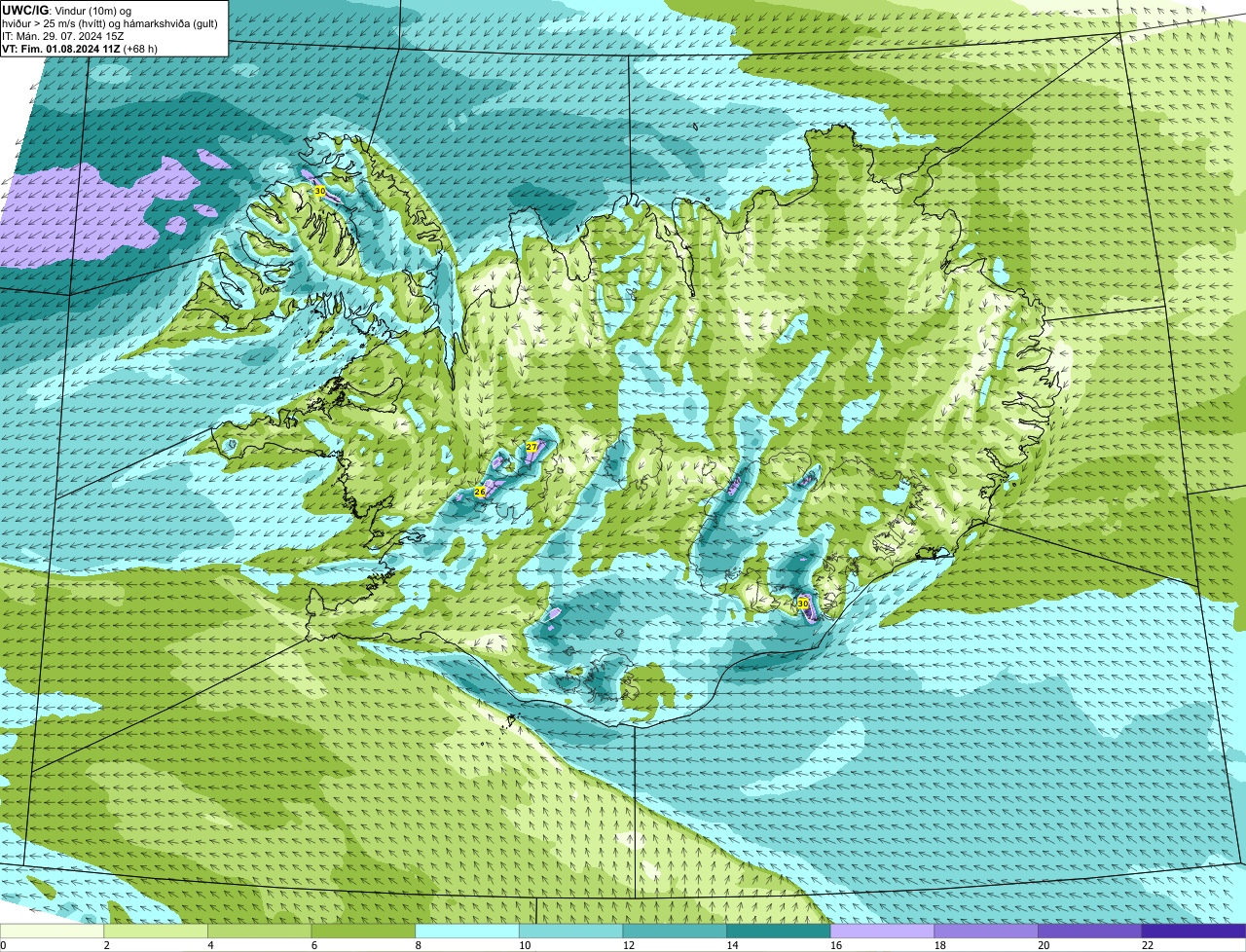Click the 16–18 m/s lavender legend segment
Viewport: 1246px width, 952px height.
click(882, 931)
